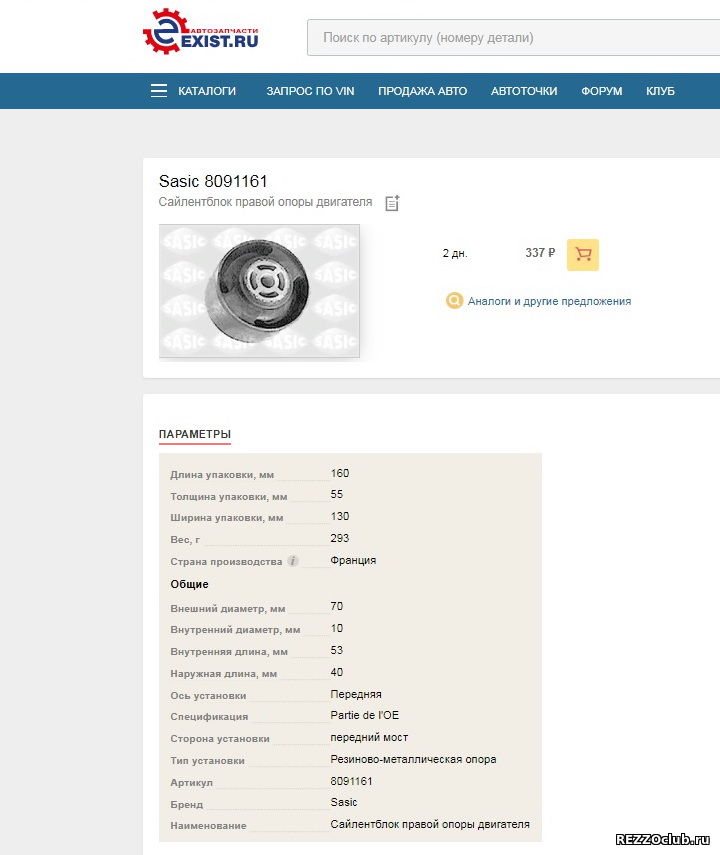The image size is (720, 855).
Task: Click the label Наружная длина, мм
Action: pyautogui.click(x=224, y=673)
